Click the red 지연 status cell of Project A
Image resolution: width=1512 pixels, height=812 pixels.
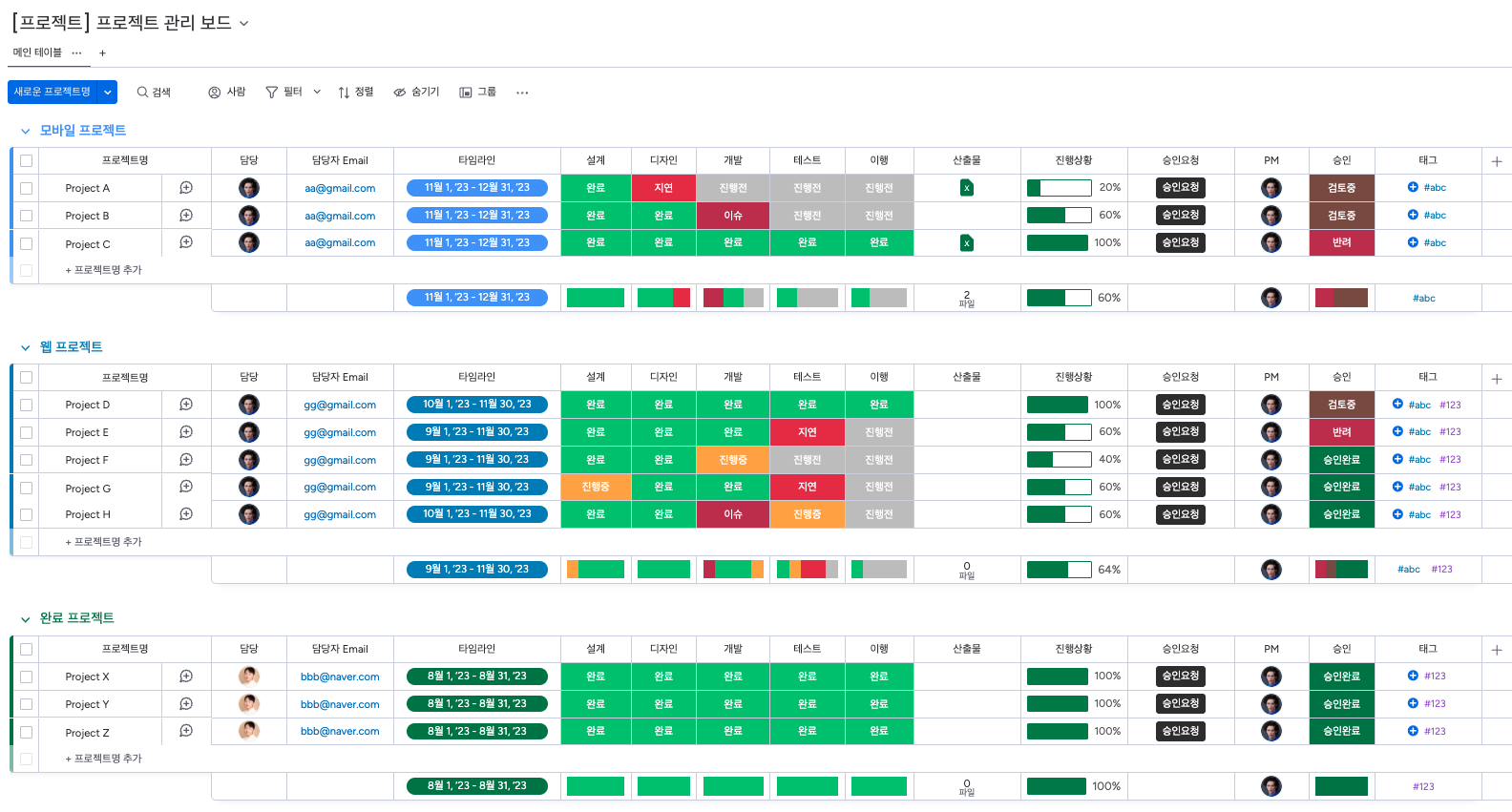(x=663, y=188)
